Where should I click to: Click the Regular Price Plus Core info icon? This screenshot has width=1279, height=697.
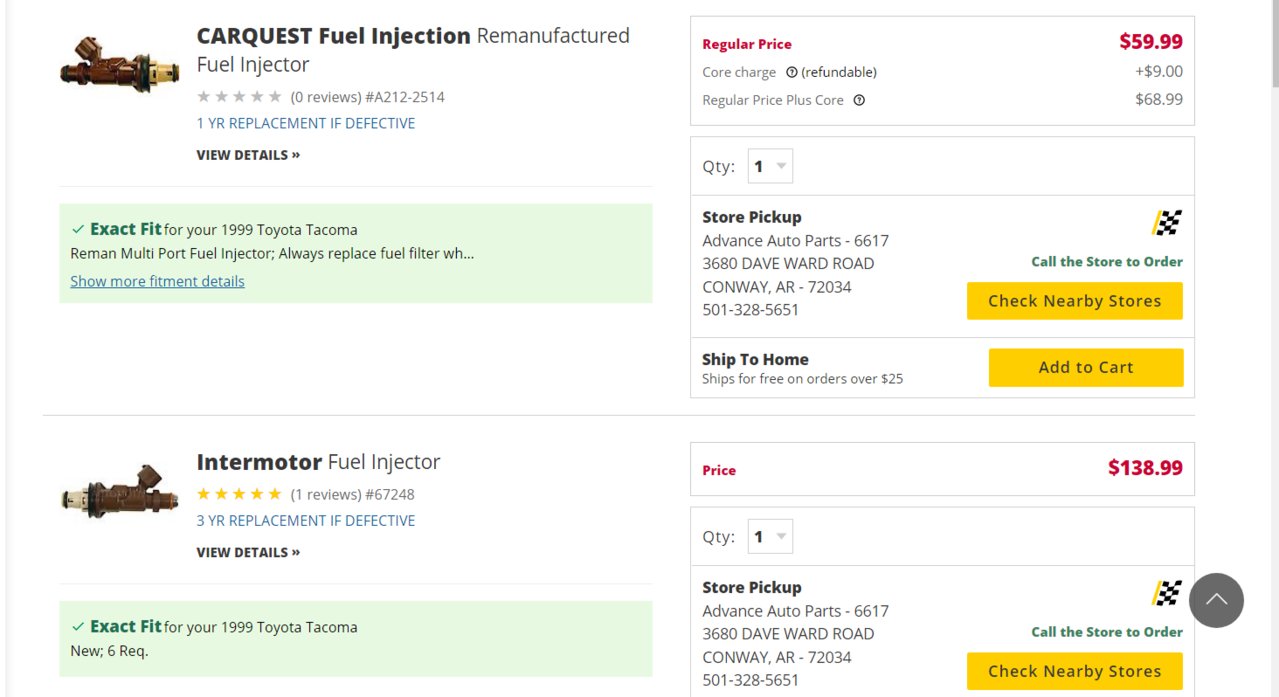(859, 100)
